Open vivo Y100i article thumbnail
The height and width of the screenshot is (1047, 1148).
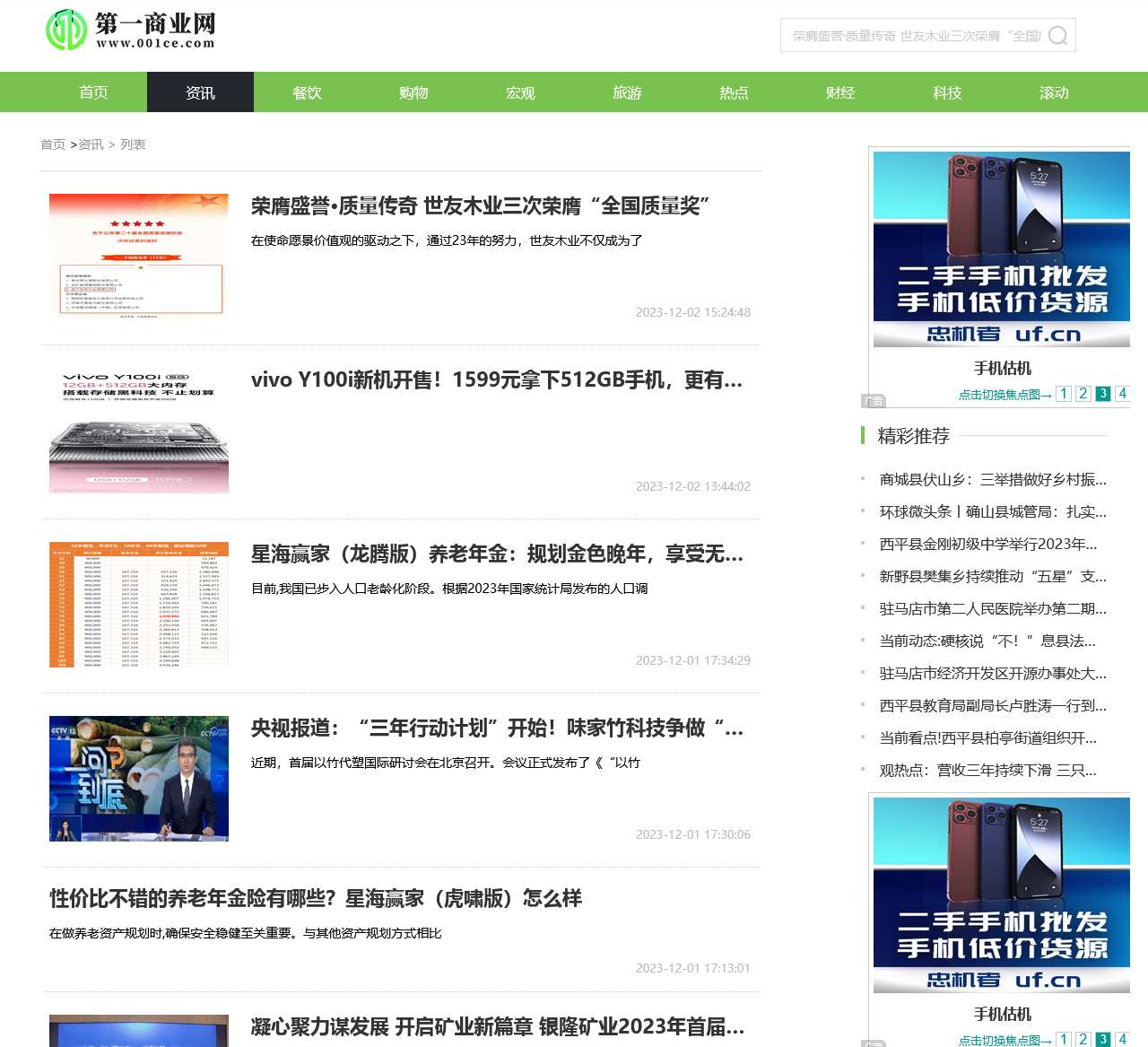coord(139,431)
